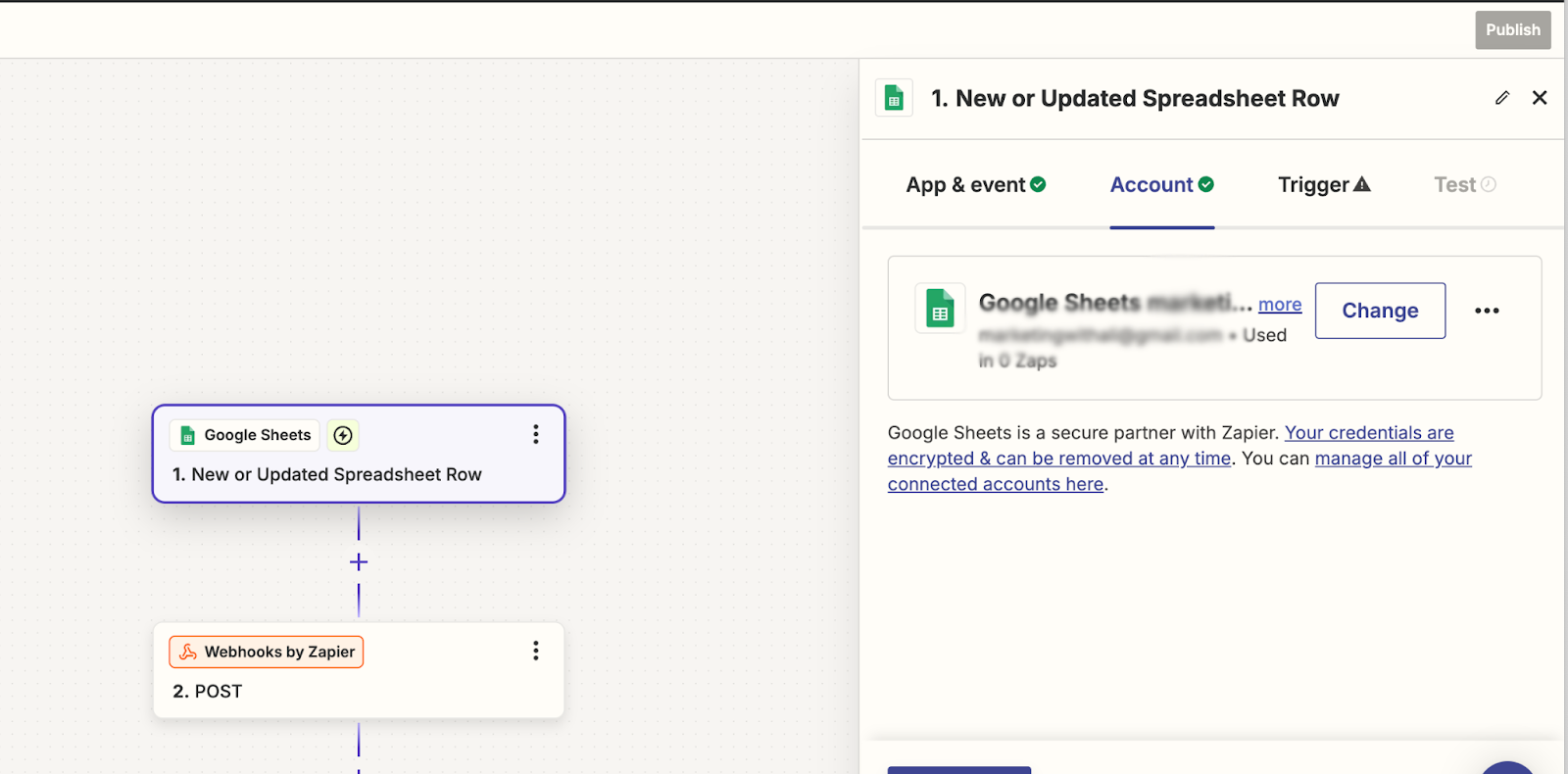
Task: Expand account name with more link
Action: [1280, 305]
